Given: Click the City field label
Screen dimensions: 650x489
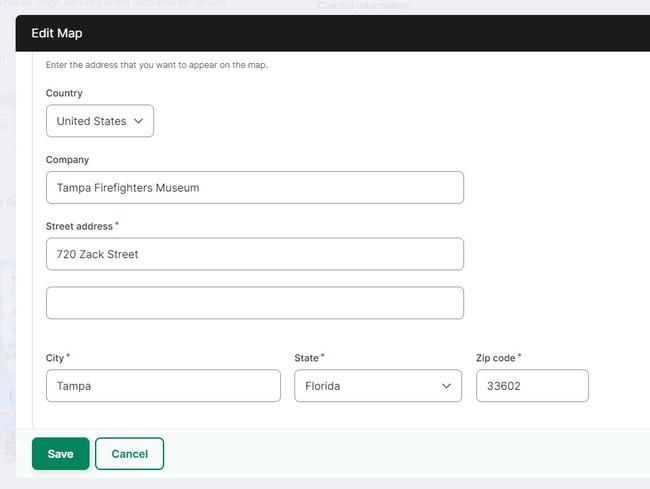Looking at the screenshot, I should tap(55, 358).
